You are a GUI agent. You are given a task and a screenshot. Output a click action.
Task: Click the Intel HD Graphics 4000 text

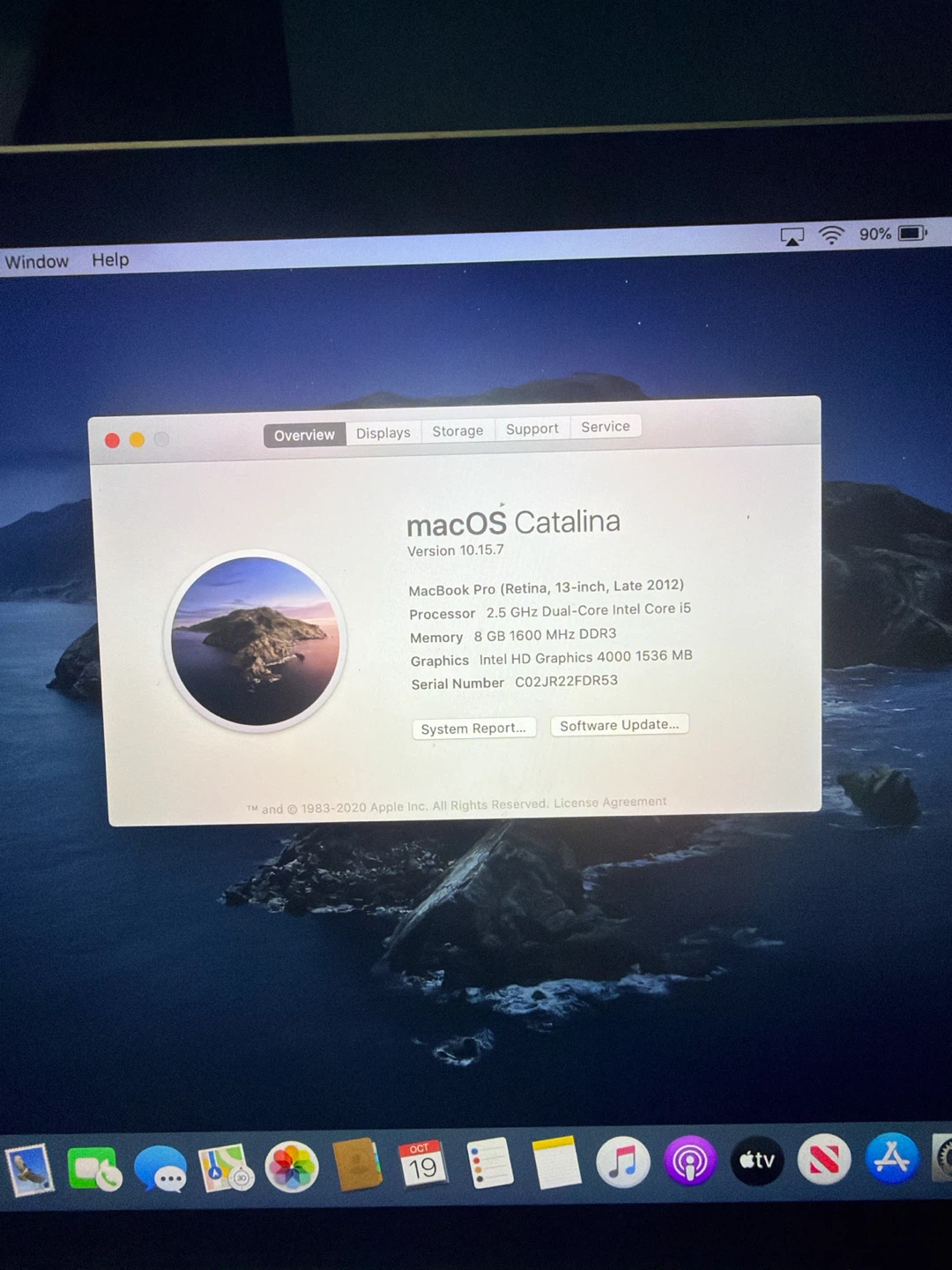586,657
